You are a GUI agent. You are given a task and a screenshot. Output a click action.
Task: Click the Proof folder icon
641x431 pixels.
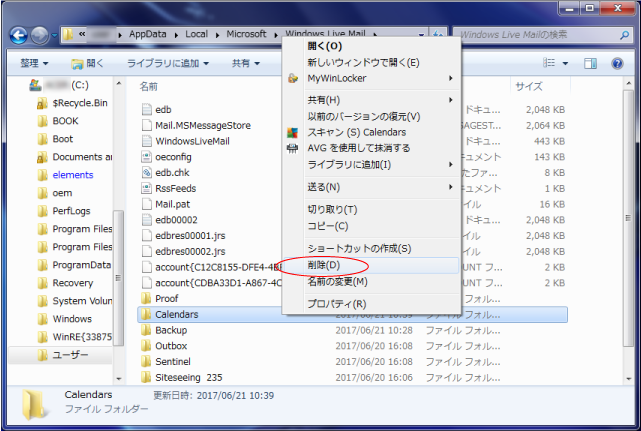pos(146,299)
